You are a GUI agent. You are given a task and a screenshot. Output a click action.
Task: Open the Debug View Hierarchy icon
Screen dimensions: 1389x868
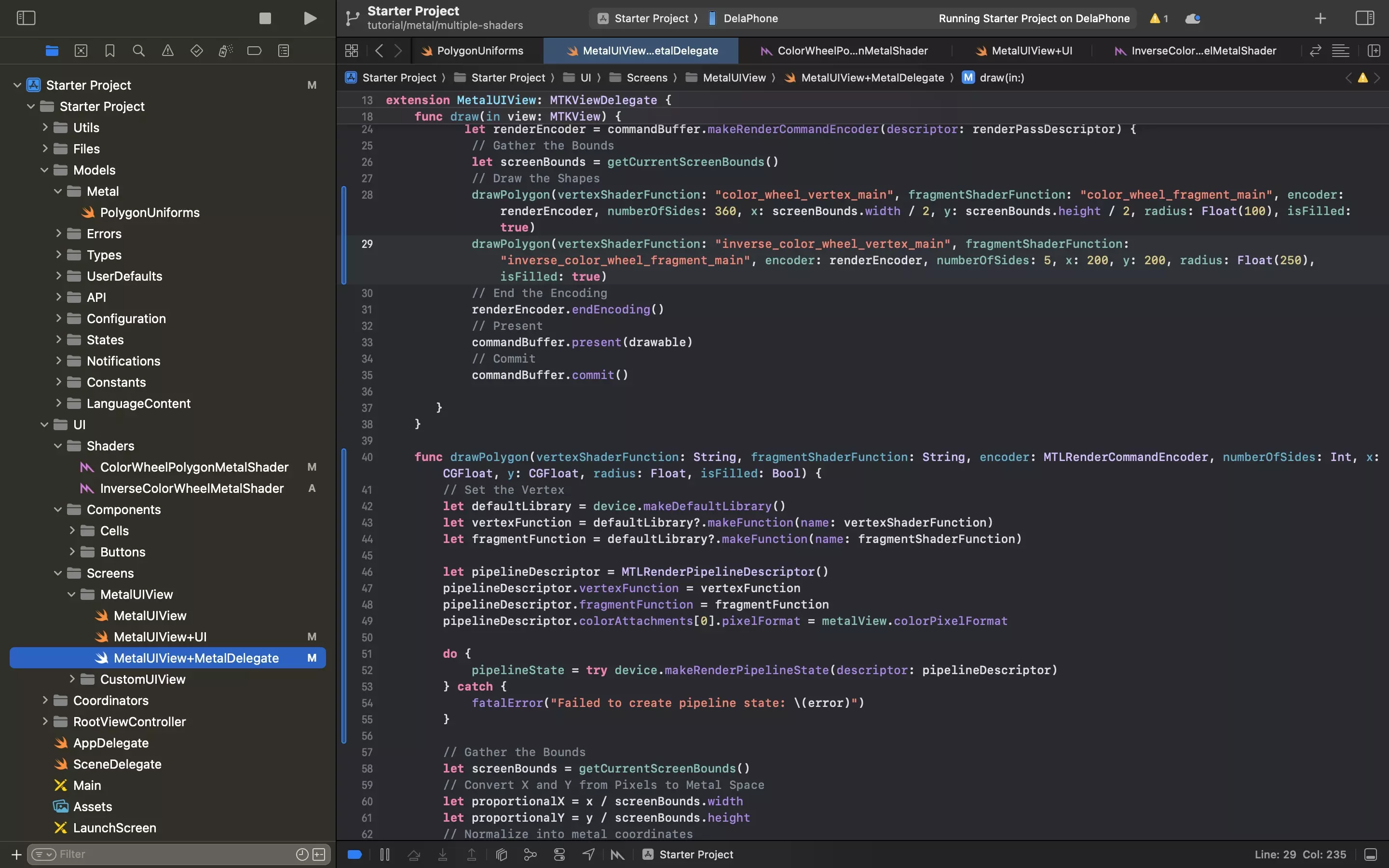502,855
